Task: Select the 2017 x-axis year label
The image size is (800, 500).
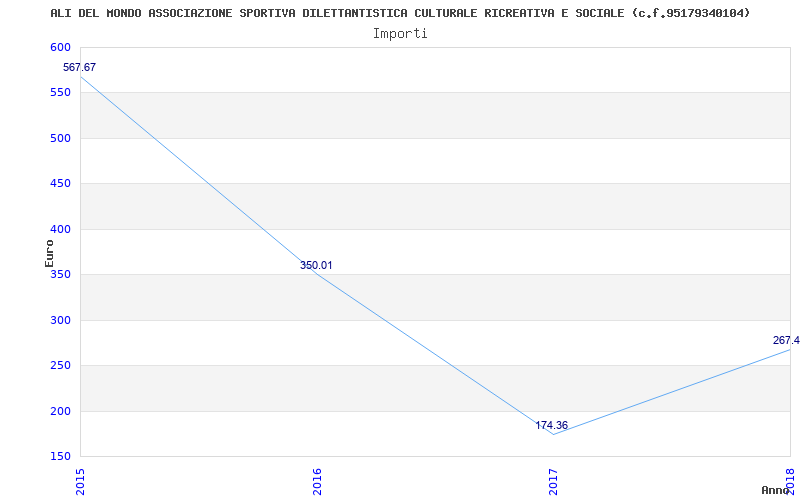Action: 554,482
